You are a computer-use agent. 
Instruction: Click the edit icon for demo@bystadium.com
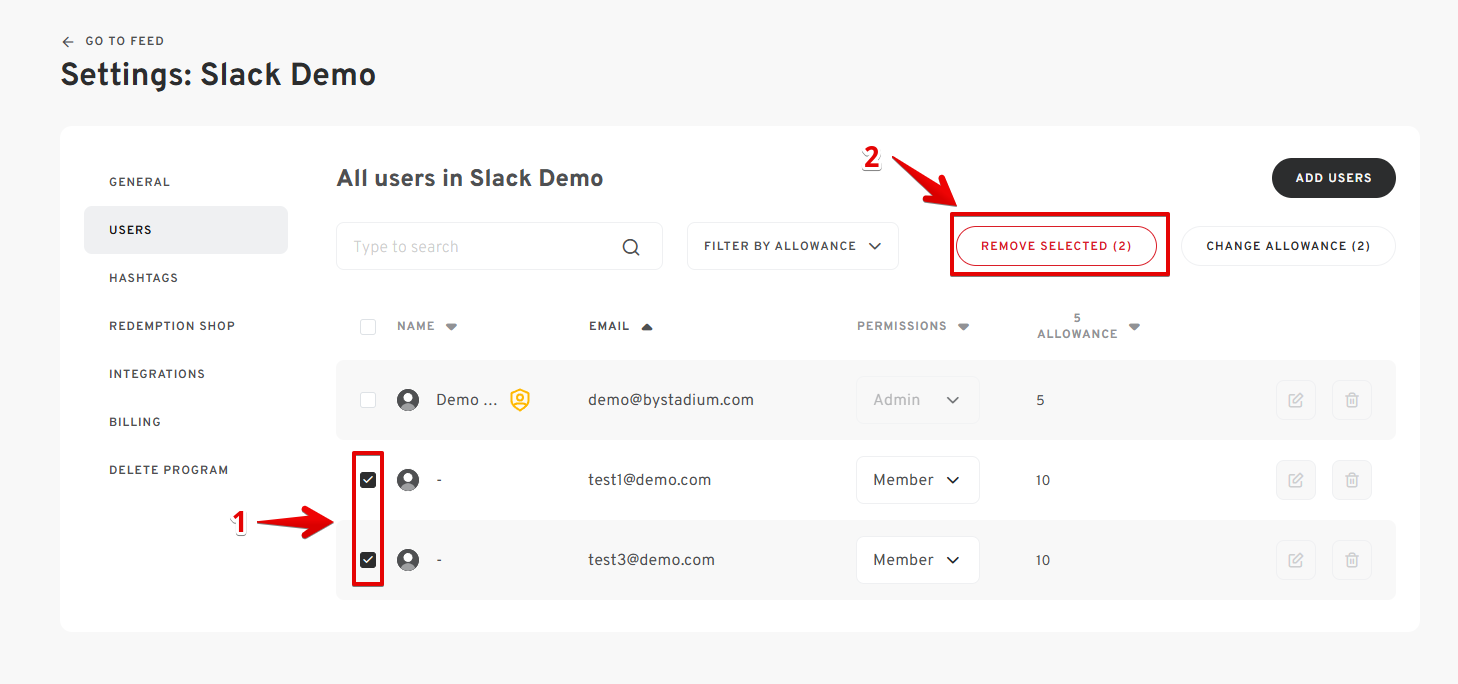1296,400
